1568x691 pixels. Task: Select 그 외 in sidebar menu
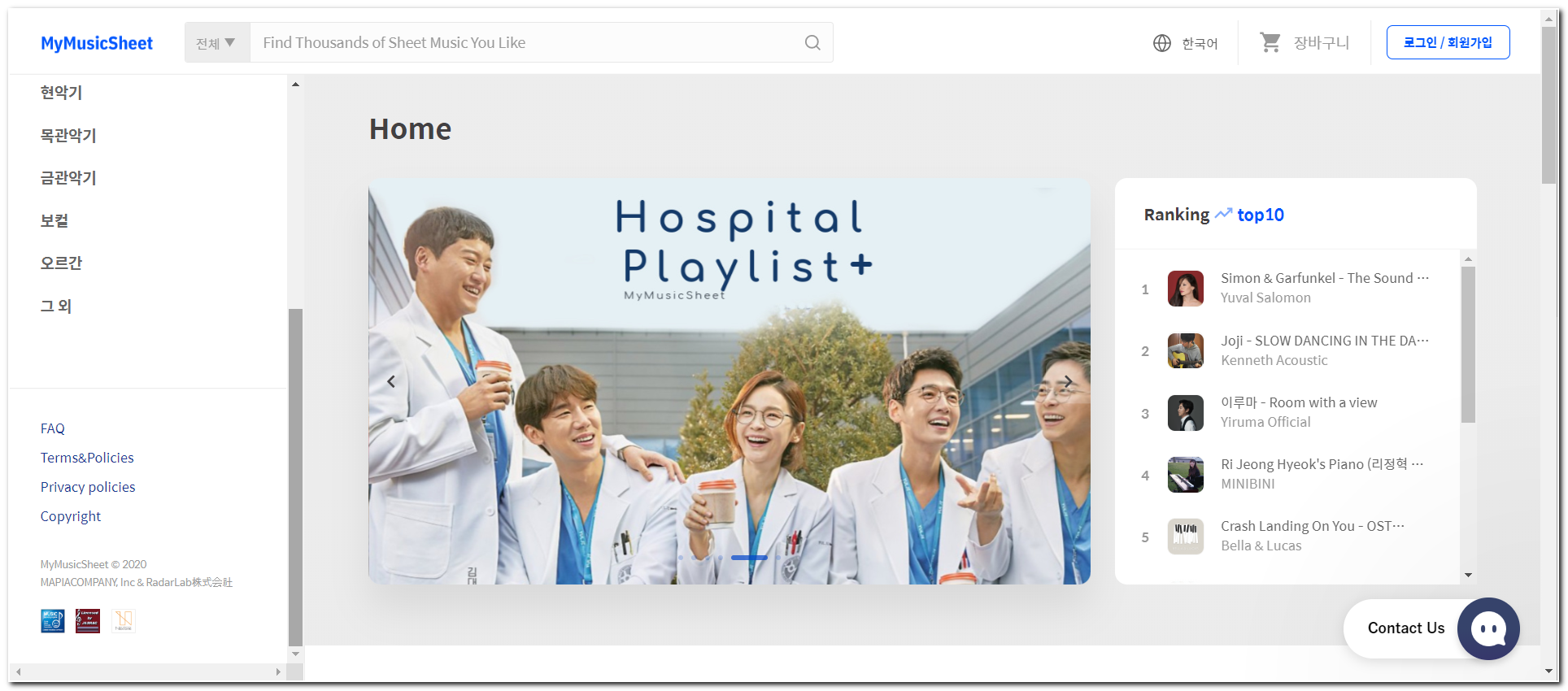56,306
